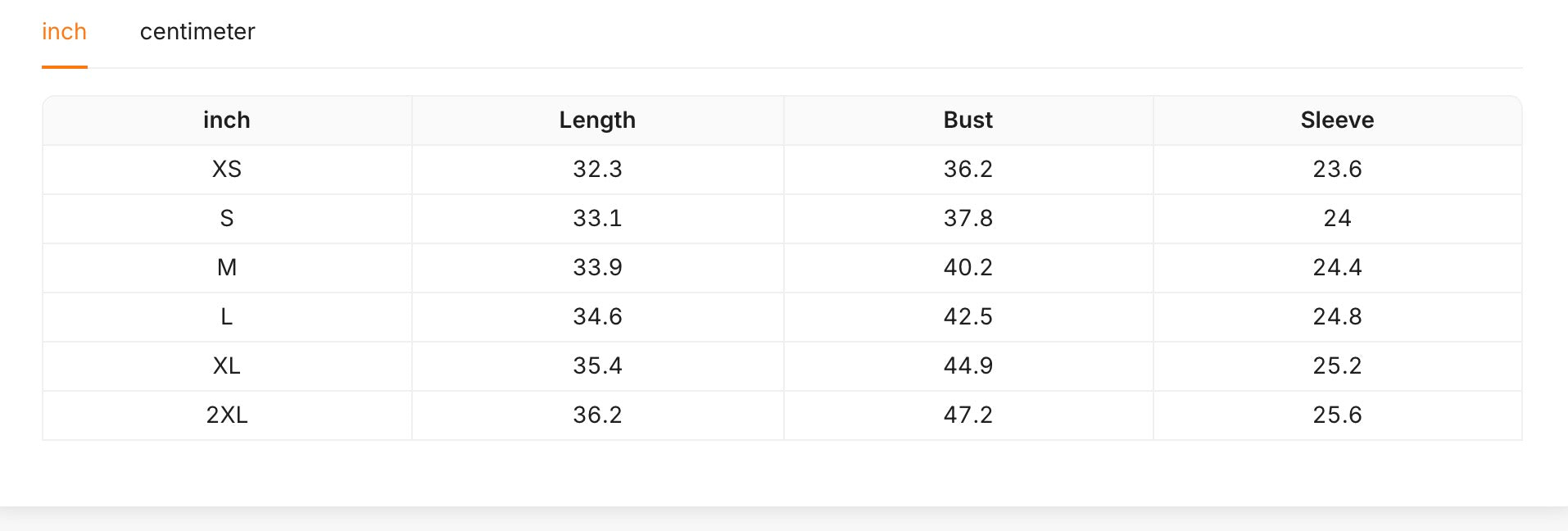Click the XS length value 32.3
The width and height of the screenshot is (1568, 531).
point(597,170)
